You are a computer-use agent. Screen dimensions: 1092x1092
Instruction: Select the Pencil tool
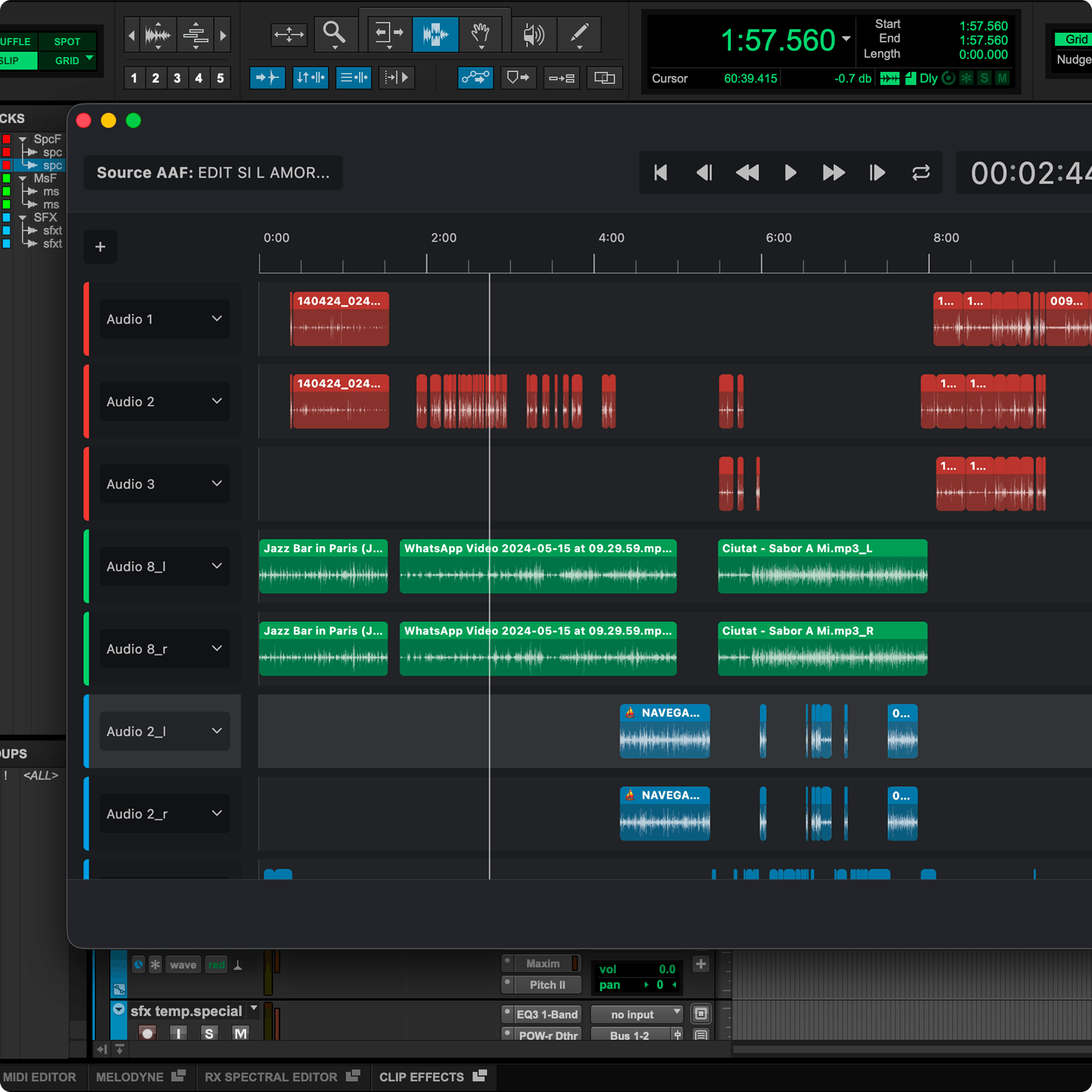pyautogui.click(x=579, y=34)
